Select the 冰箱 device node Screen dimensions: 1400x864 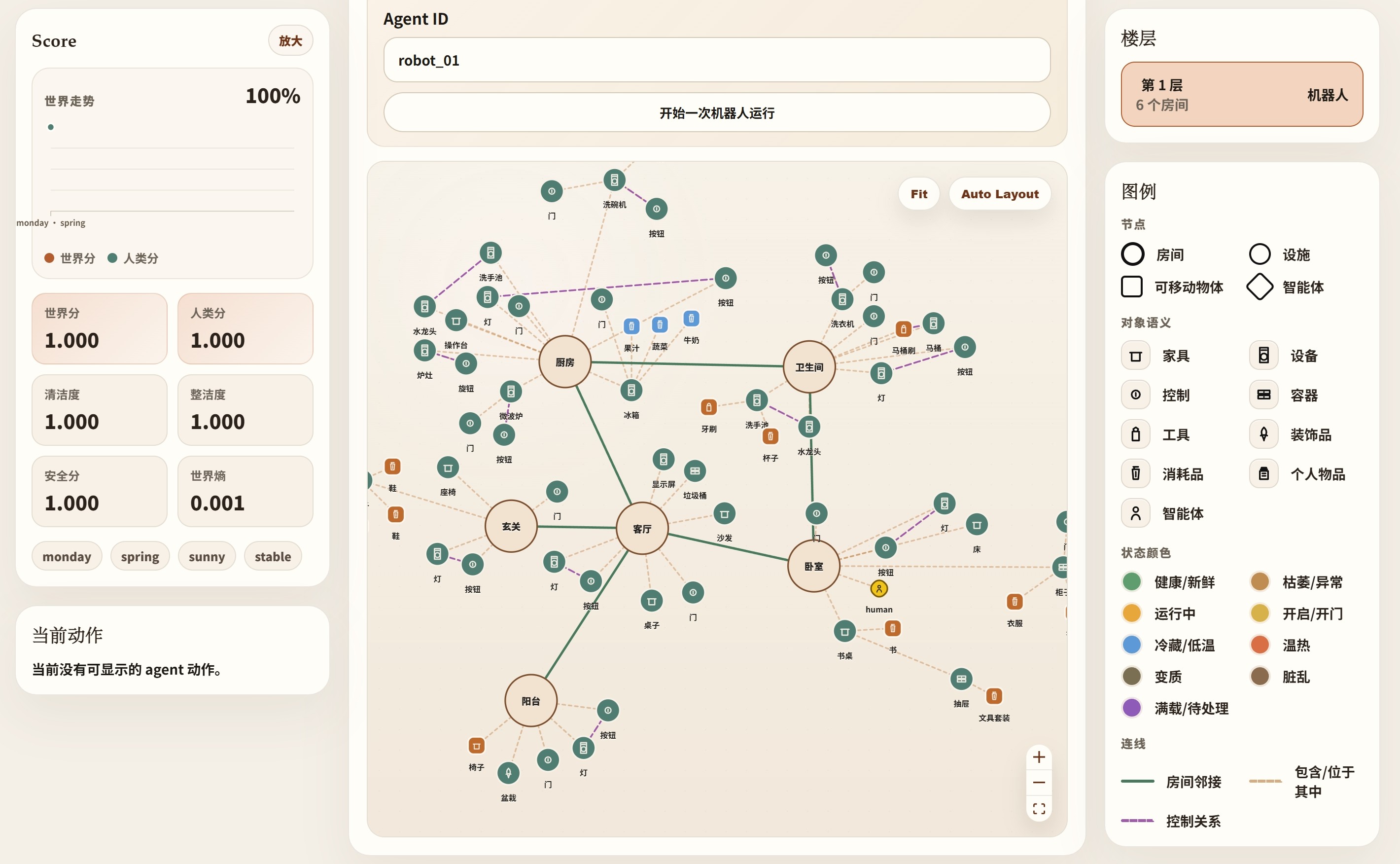coord(631,390)
